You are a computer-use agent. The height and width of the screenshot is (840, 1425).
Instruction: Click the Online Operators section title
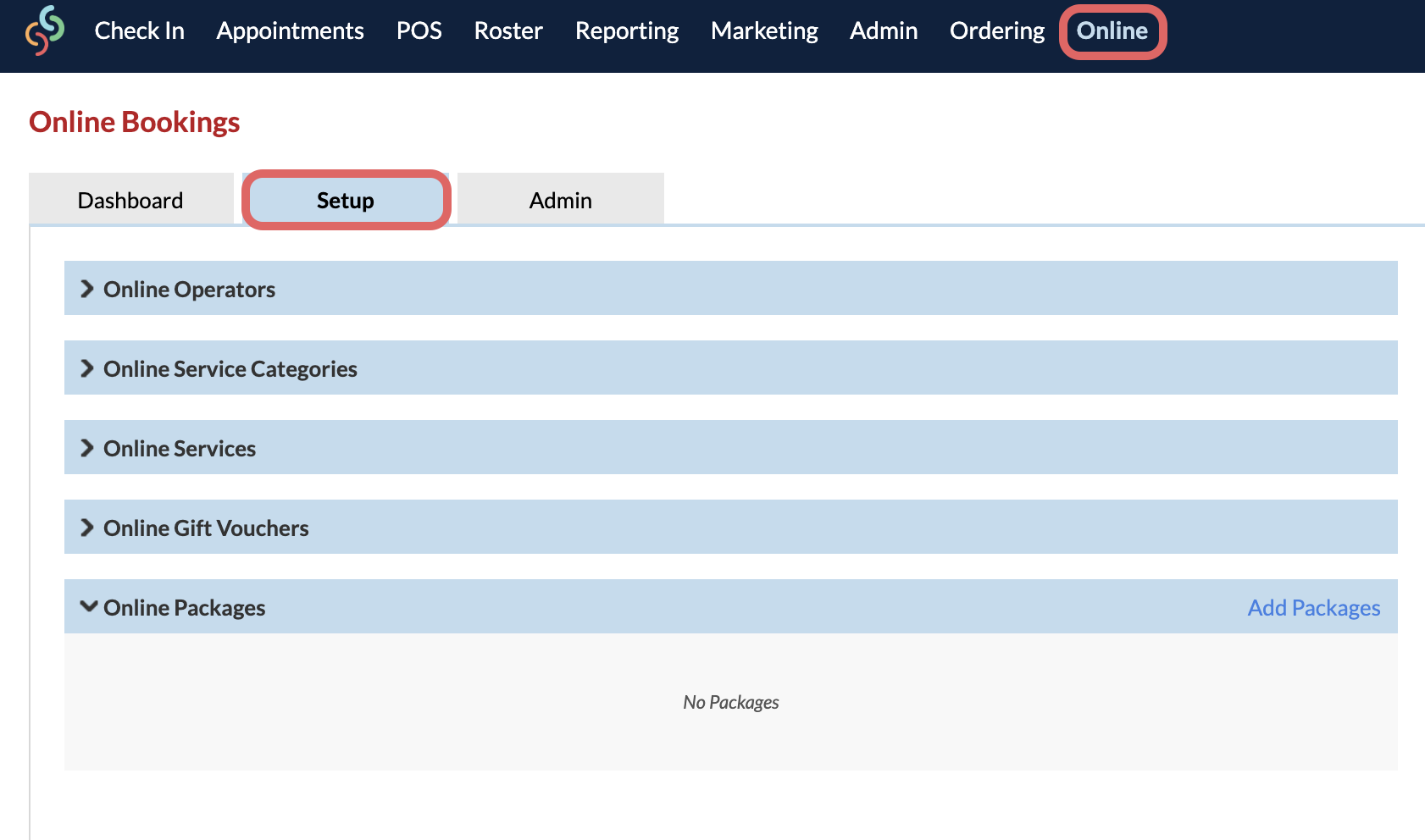click(x=189, y=290)
